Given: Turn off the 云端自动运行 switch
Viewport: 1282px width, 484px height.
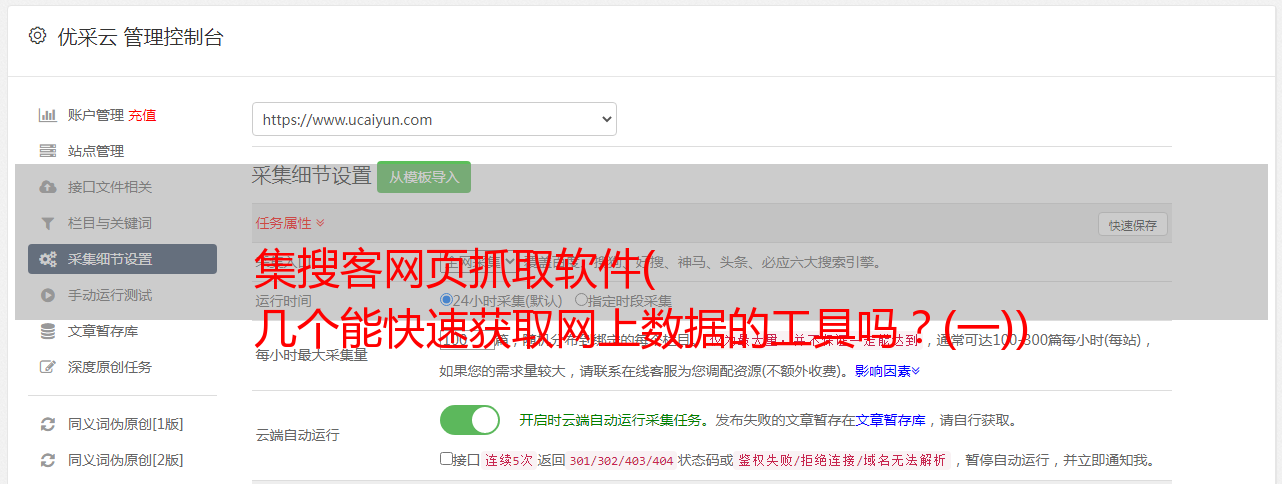Looking at the screenshot, I should coord(470,420).
